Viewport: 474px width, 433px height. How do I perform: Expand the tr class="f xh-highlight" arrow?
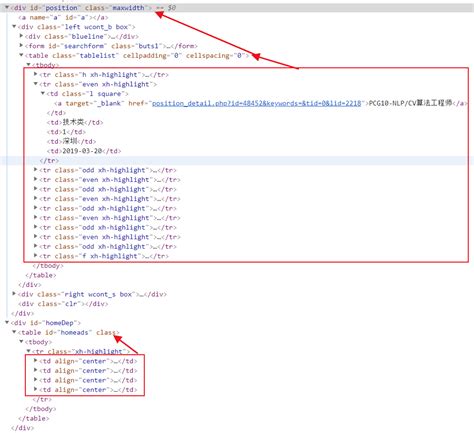(x=36, y=256)
